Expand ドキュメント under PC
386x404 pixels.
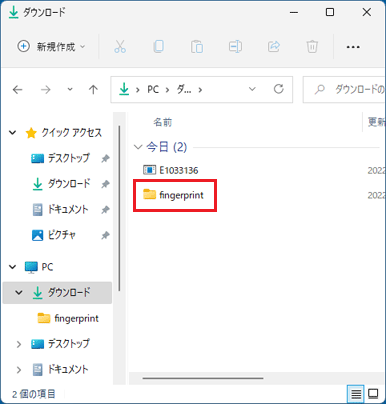pos(19,370)
